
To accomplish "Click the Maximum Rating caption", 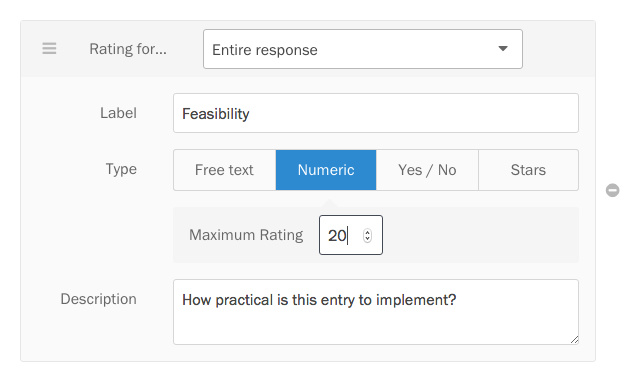I will pos(246,235).
